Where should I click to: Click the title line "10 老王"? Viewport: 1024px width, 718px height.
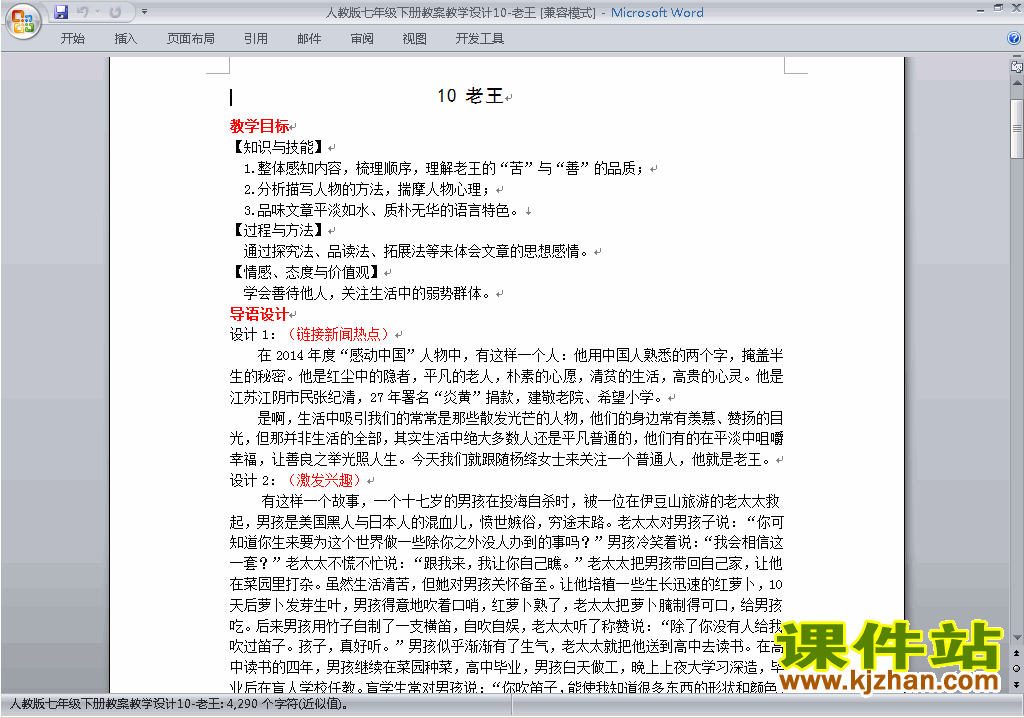click(x=470, y=96)
